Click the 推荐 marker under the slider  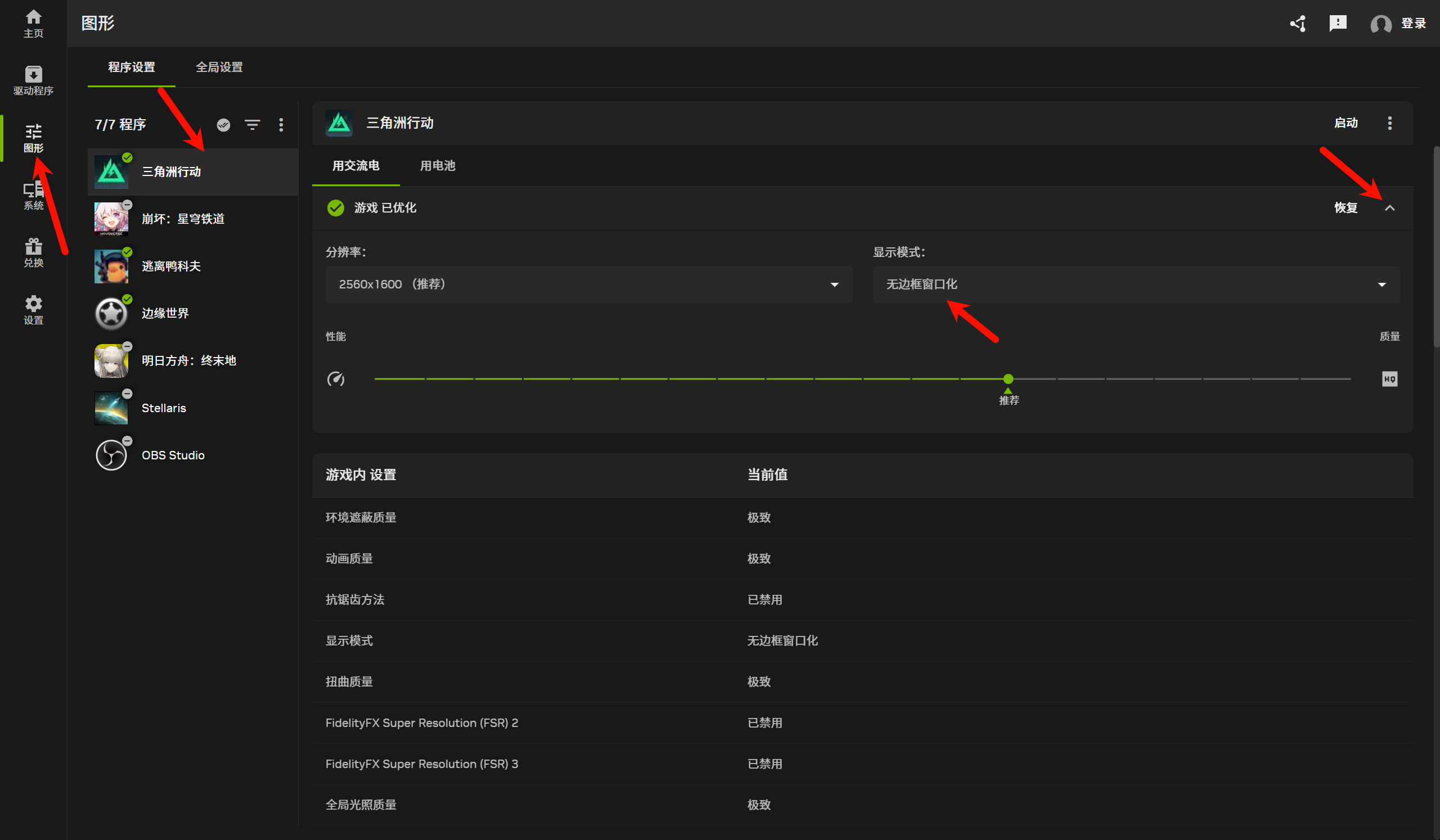coord(1009,398)
